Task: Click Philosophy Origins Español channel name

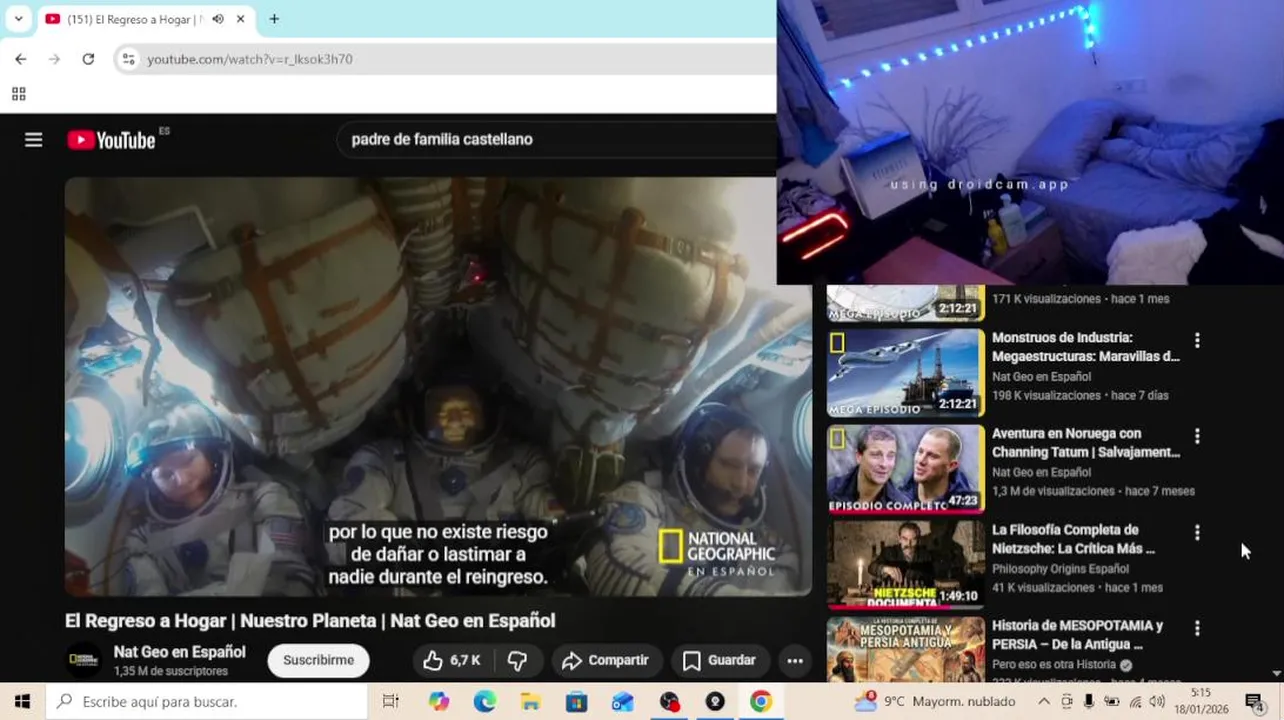Action: (x=1060, y=569)
